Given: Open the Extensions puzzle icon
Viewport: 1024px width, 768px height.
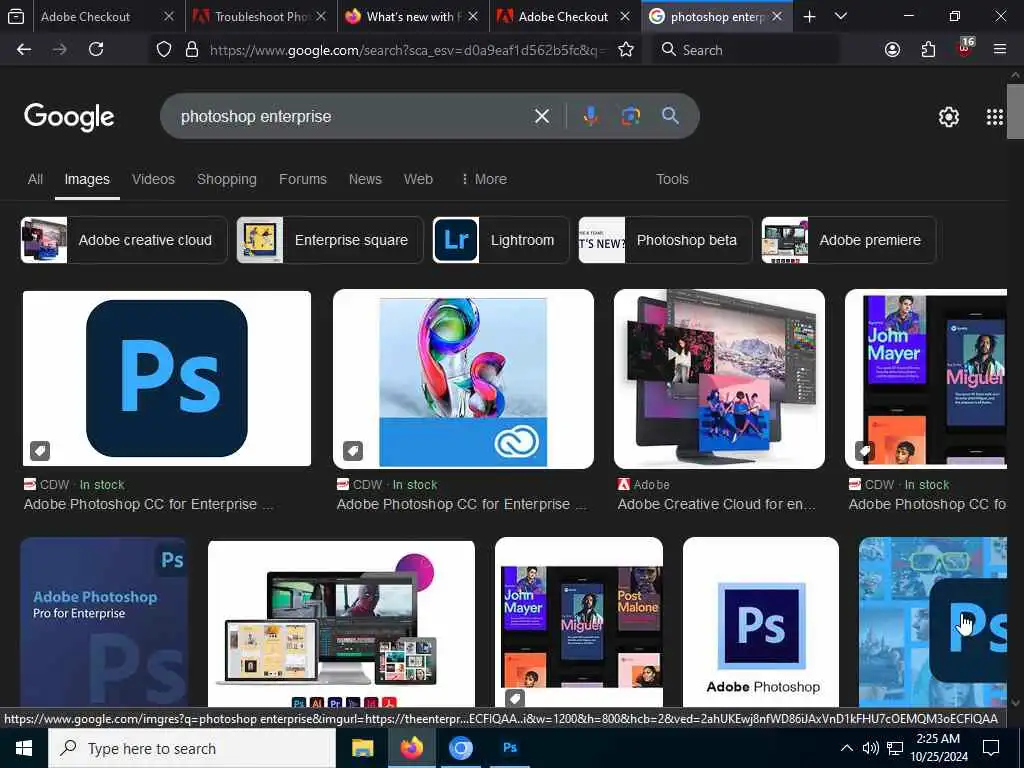Looking at the screenshot, I should [928, 50].
